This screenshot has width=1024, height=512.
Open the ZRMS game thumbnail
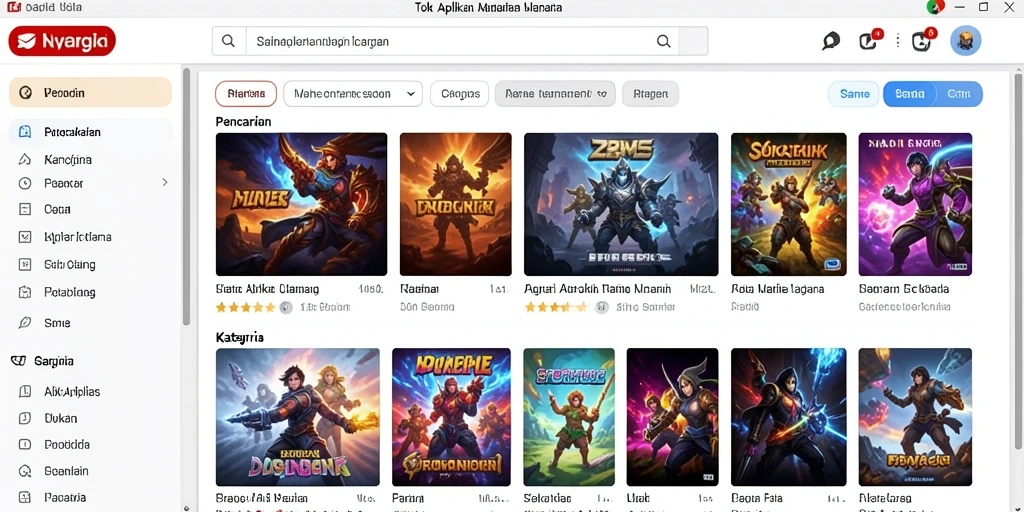pos(621,204)
